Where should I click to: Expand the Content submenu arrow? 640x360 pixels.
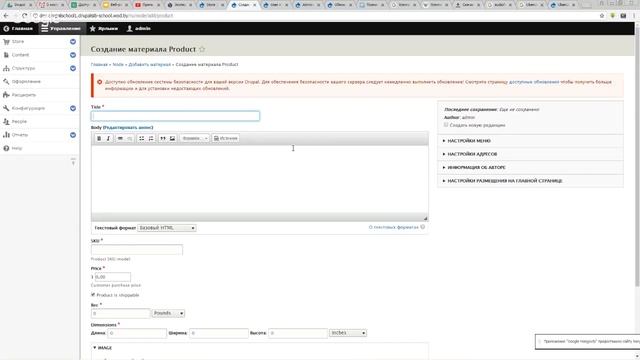coord(73,55)
